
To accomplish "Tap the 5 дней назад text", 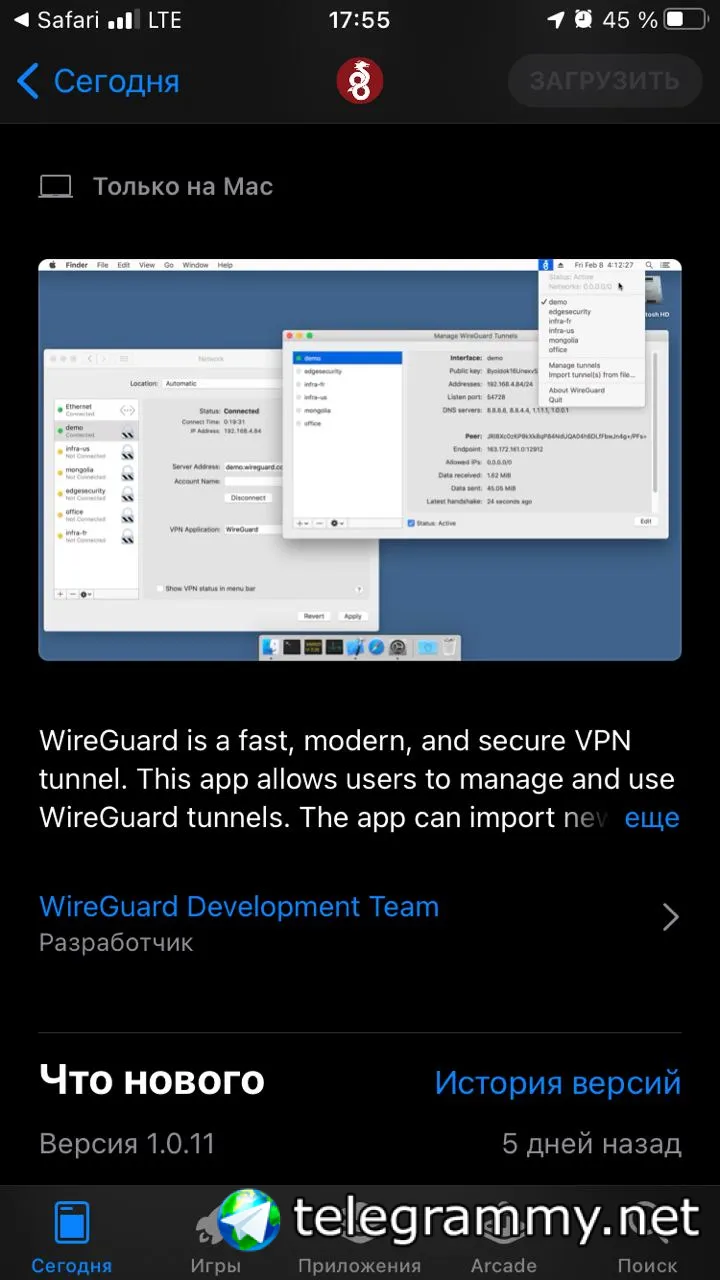I will tap(592, 1144).
